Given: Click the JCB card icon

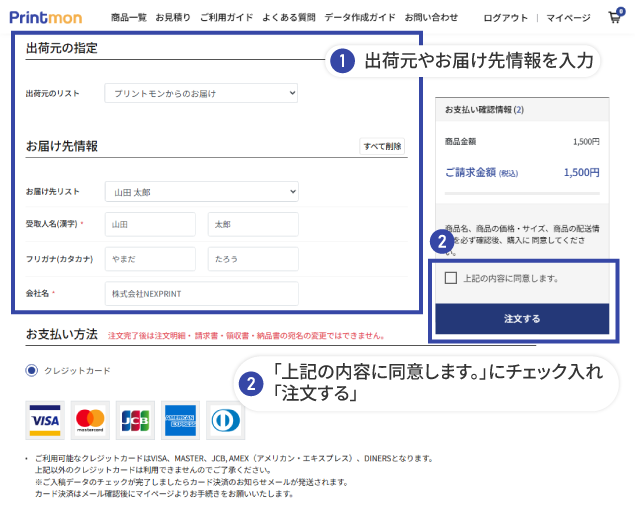Looking at the screenshot, I should pos(135,420).
